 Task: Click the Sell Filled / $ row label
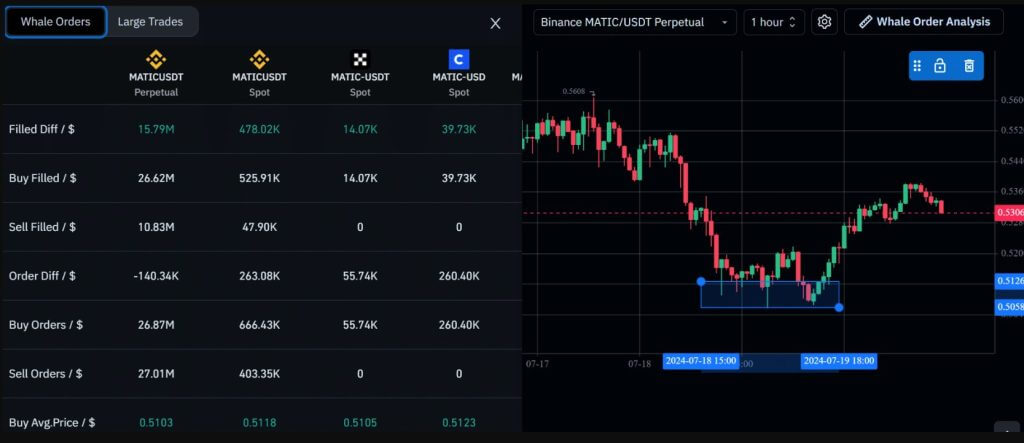(x=42, y=227)
